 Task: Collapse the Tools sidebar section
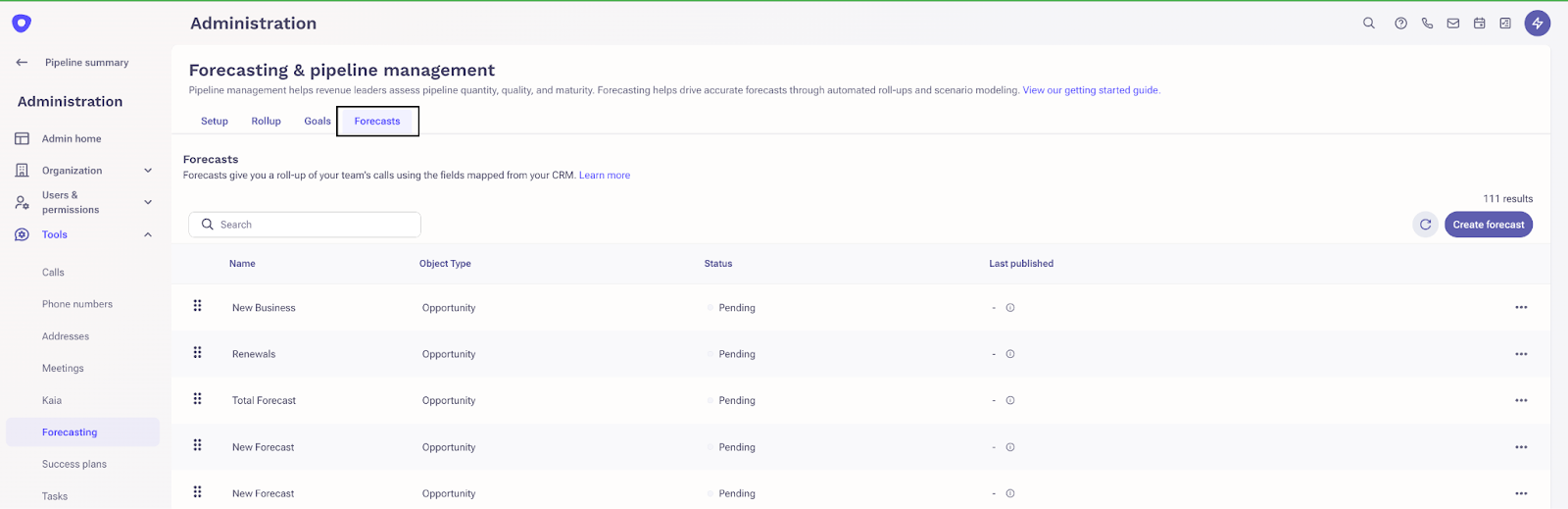pos(148,234)
